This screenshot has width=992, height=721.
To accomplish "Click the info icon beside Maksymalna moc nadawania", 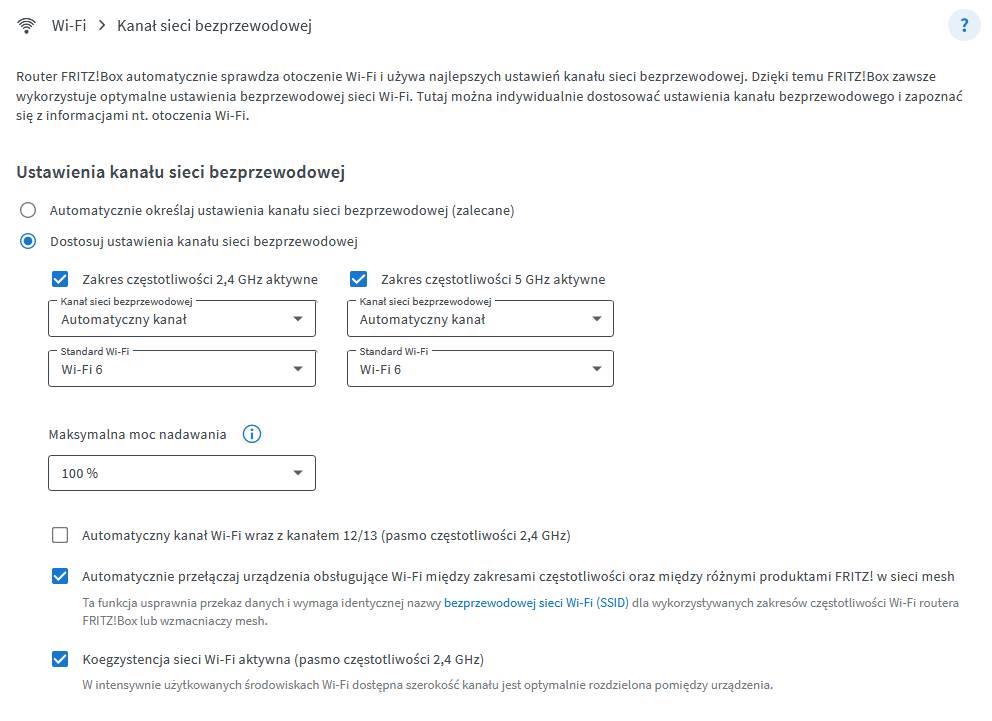I will point(252,434).
